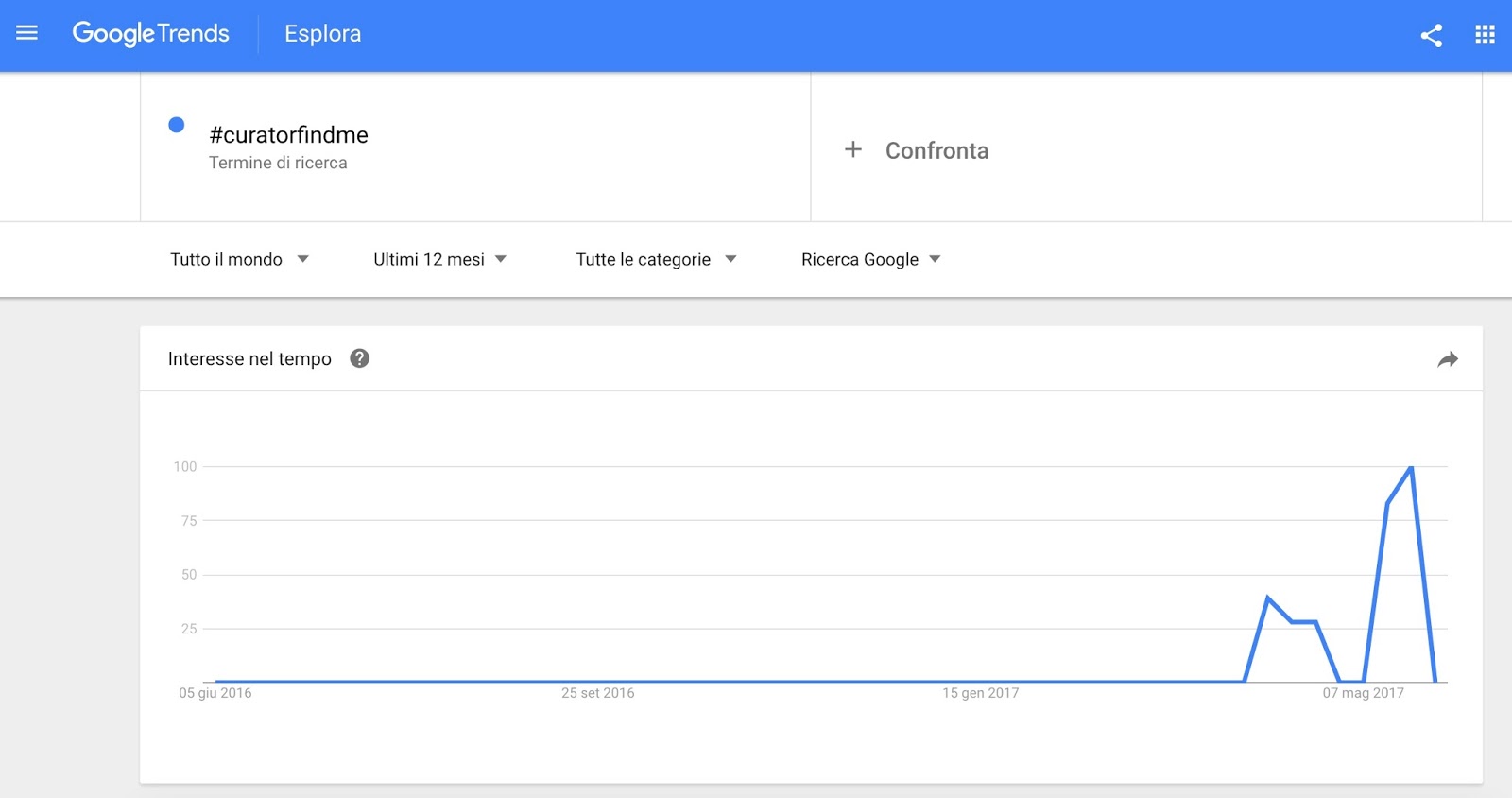Open the Esplora section
1512x798 pixels.
click(x=323, y=34)
